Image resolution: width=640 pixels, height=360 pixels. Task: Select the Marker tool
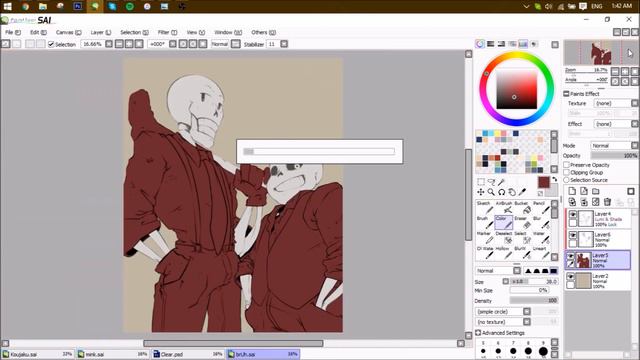[x=485, y=238]
